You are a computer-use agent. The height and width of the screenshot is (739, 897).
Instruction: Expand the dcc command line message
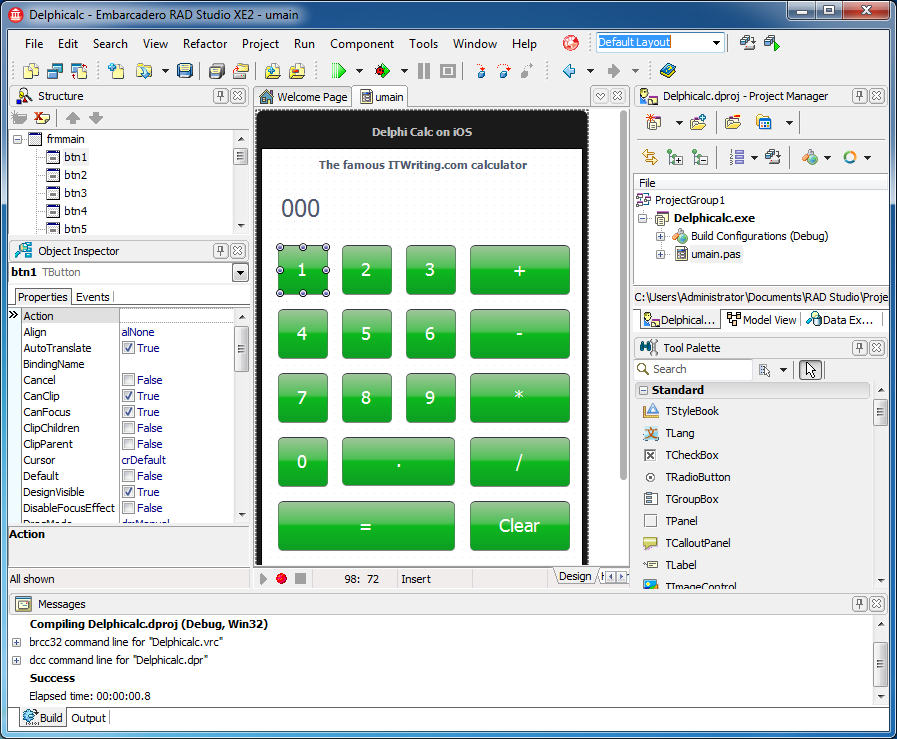tap(17, 661)
